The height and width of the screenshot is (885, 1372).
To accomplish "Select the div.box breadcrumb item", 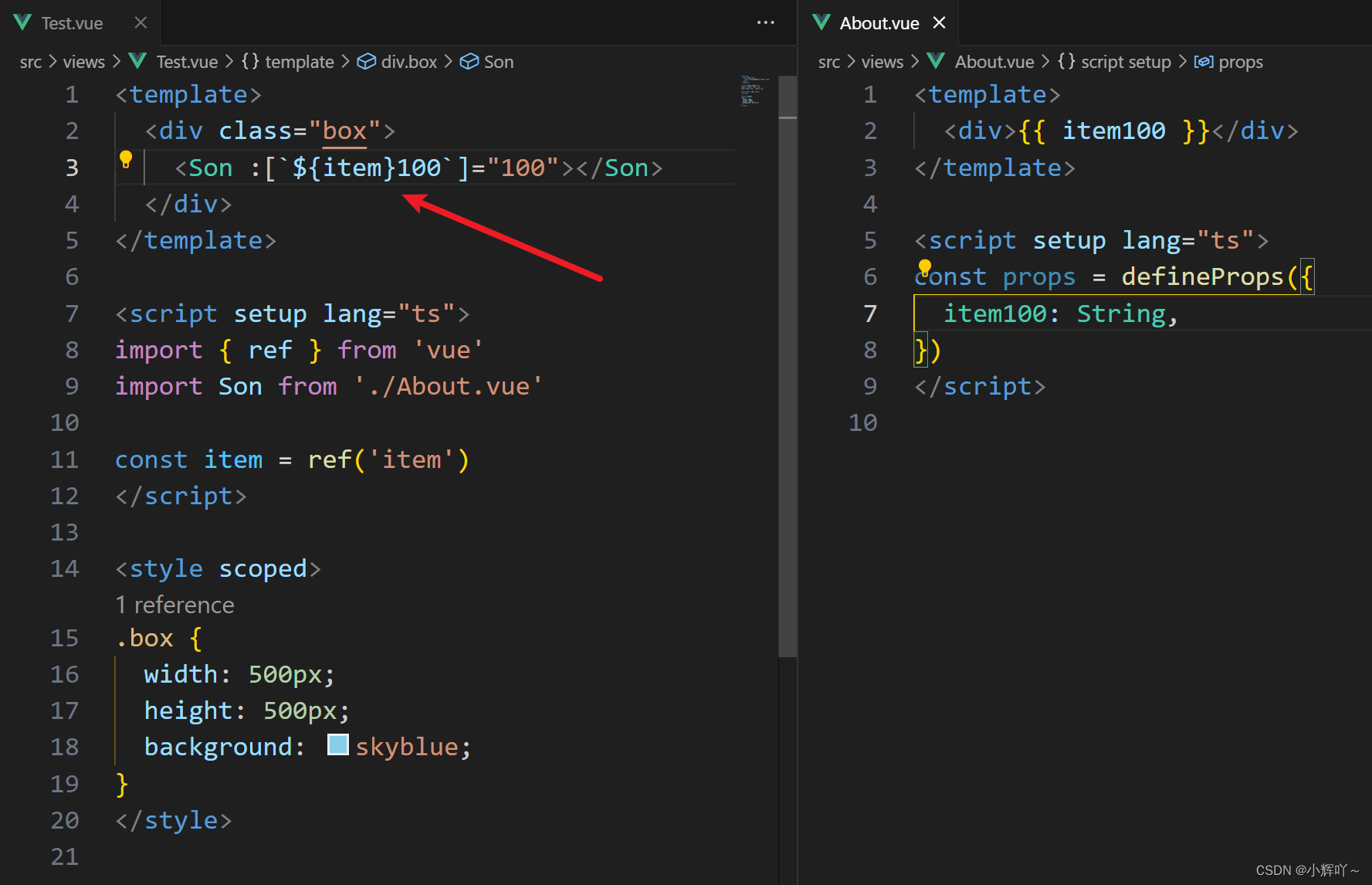I will coord(409,62).
